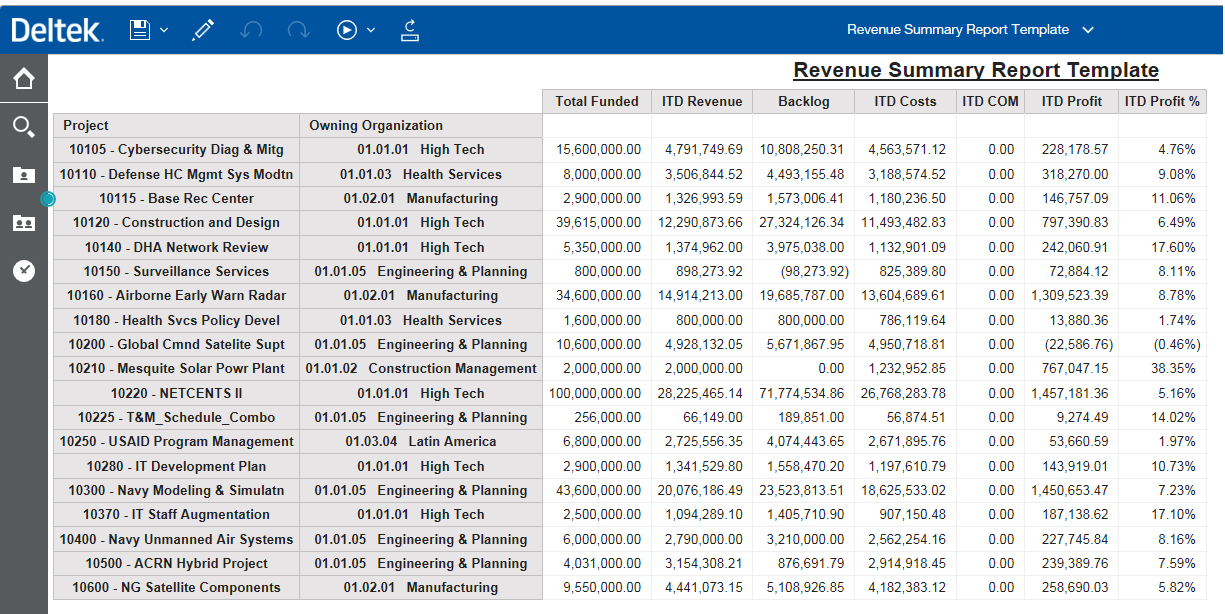Expand the Save options dropdown arrow
The width and height of the screenshot is (1225, 614).
click(x=165, y=30)
